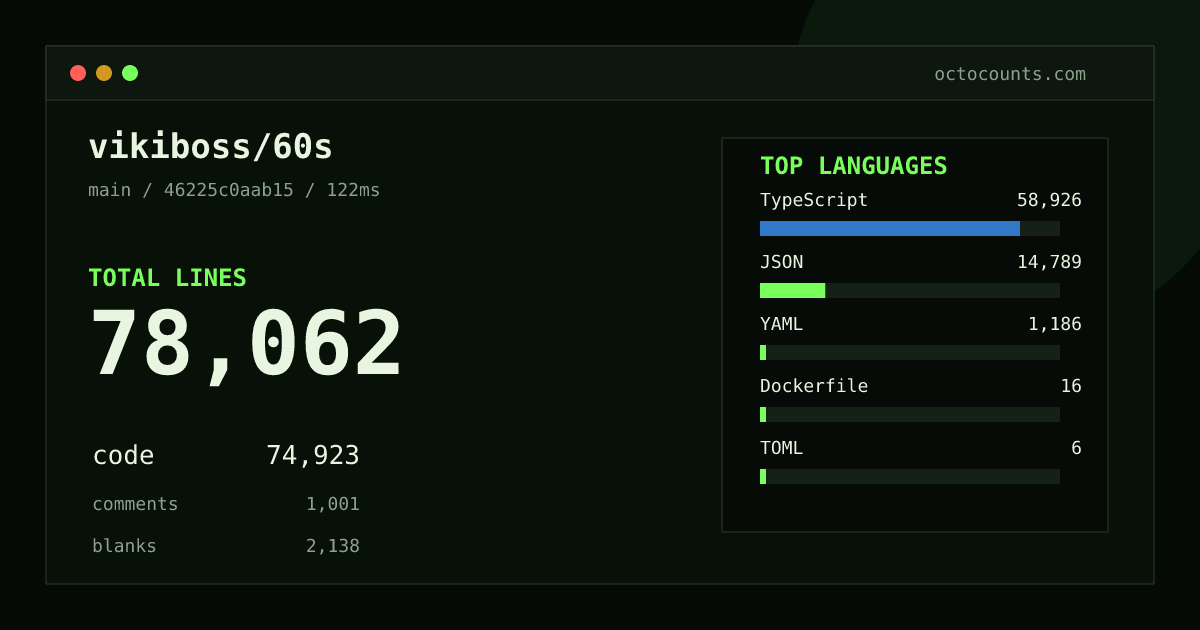The width and height of the screenshot is (1200, 630).
Task: Click the main / 46225c0aab15 / 122ms line
Action: [x=234, y=190]
